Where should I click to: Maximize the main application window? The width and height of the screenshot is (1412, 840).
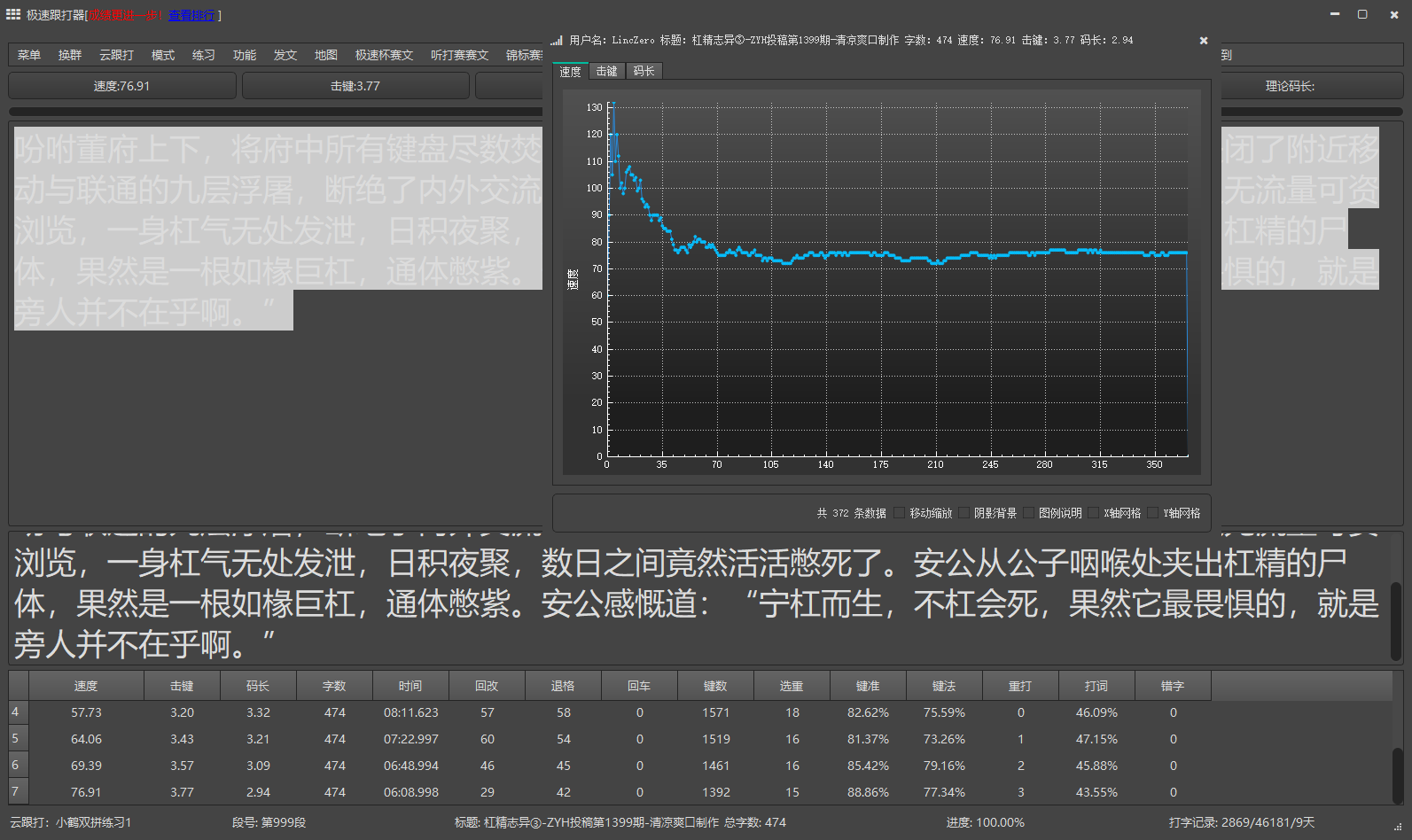point(1362,14)
